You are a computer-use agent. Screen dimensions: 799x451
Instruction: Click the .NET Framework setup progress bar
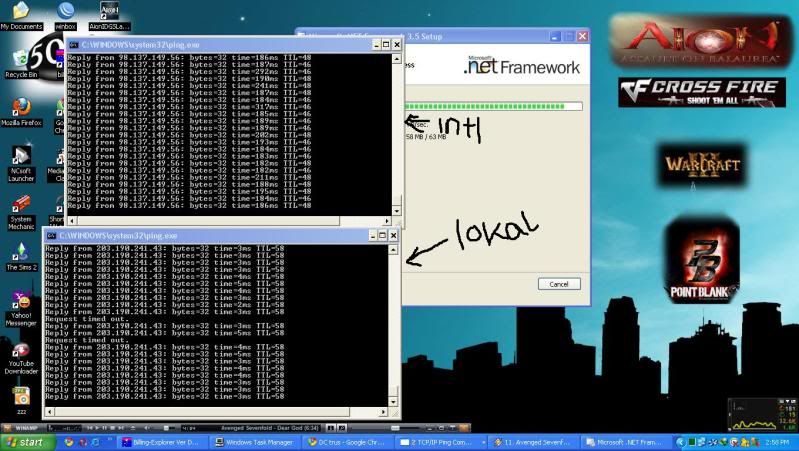click(x=493, y=106)
